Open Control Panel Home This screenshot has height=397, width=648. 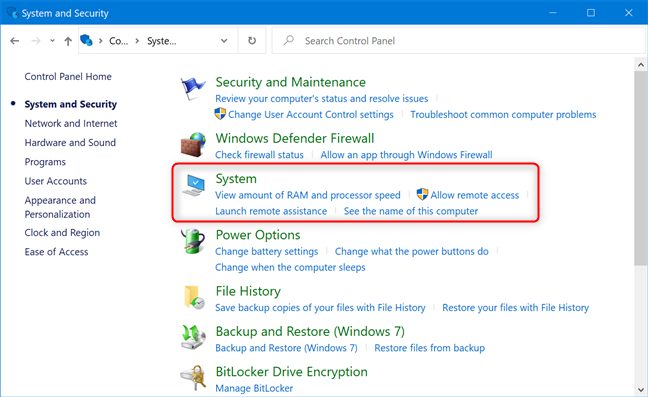(68, 76)
